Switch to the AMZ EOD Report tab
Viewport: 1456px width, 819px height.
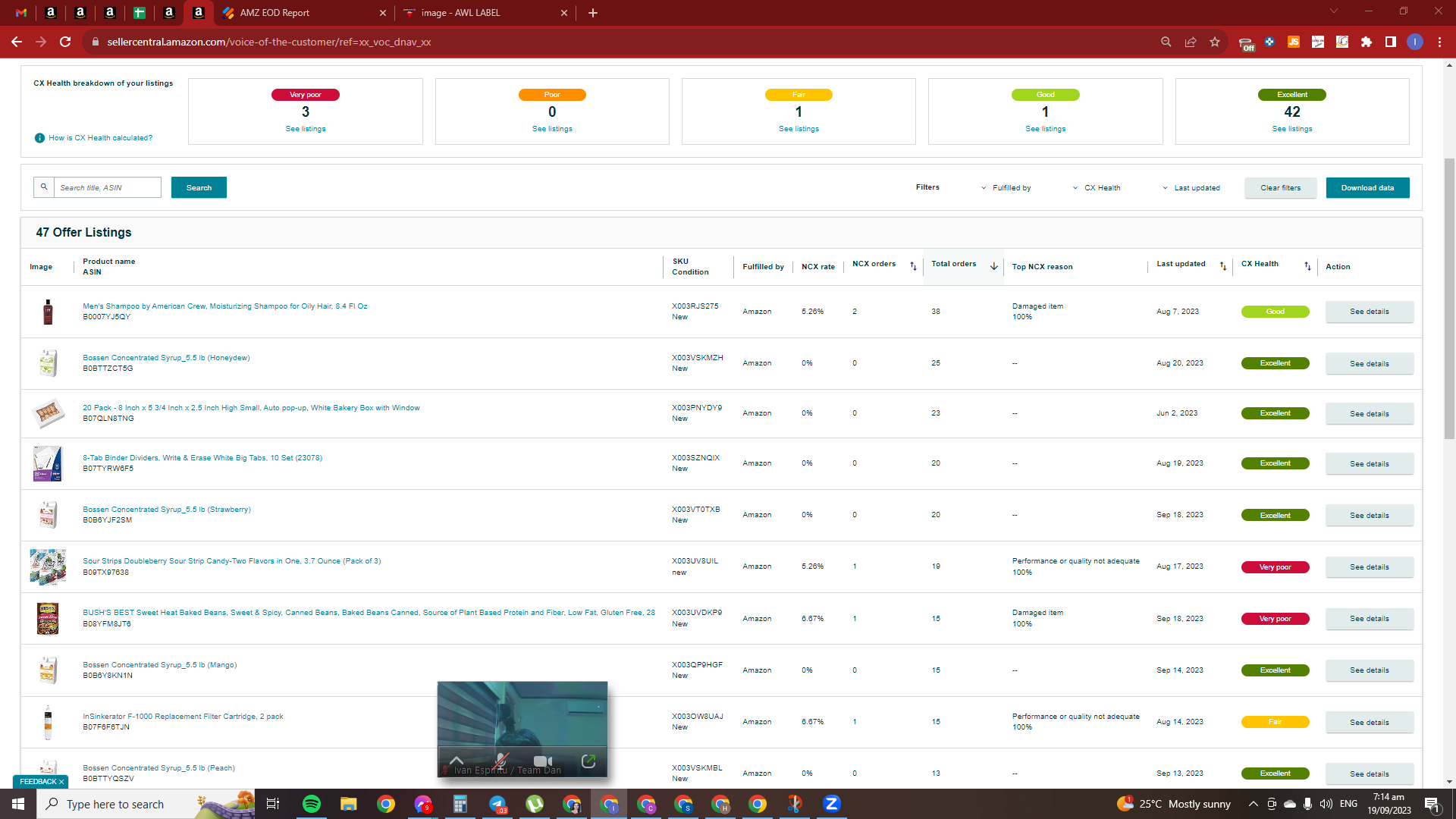click(x=303, y=13)
